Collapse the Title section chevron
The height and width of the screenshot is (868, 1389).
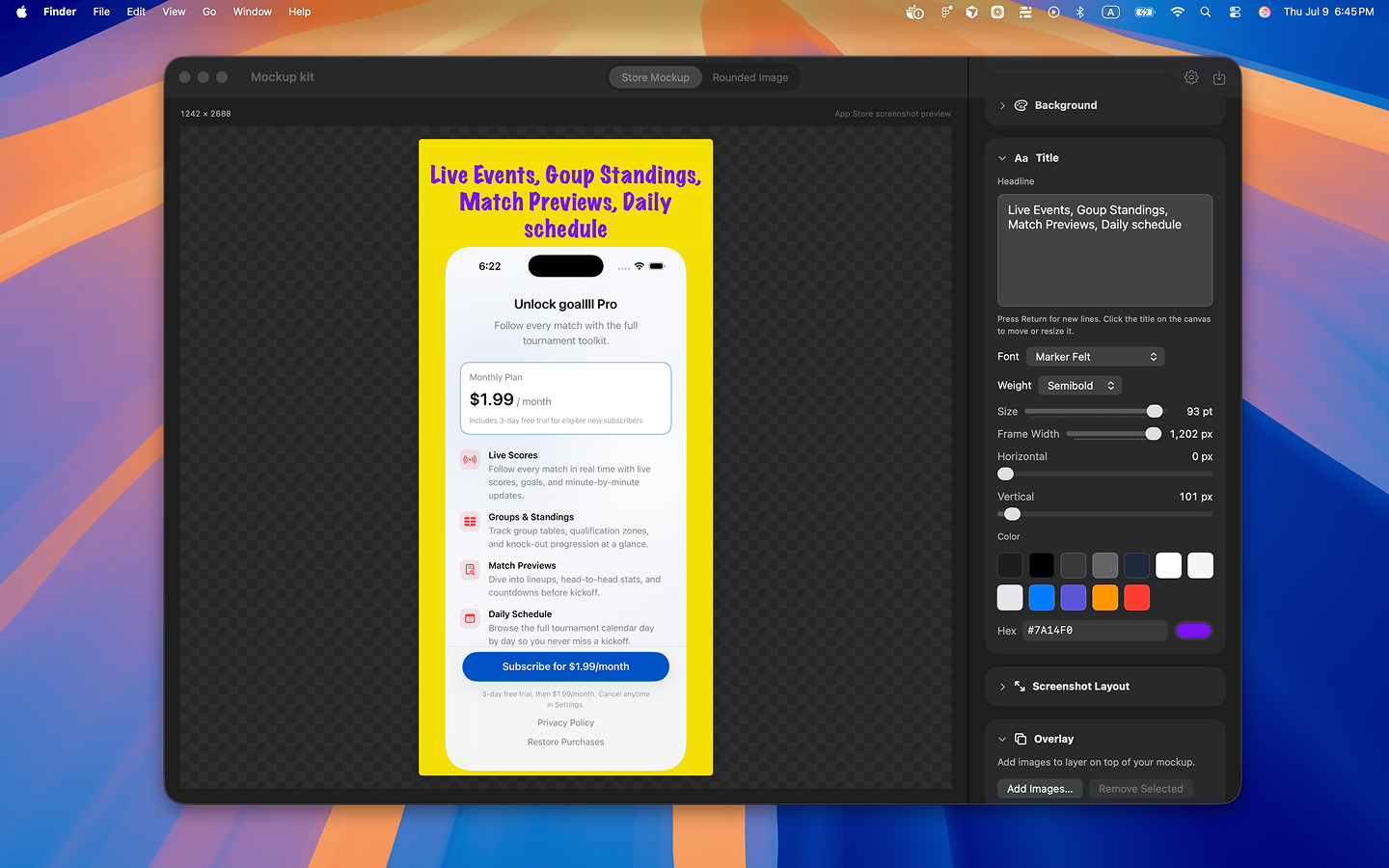pos(1002,158)
